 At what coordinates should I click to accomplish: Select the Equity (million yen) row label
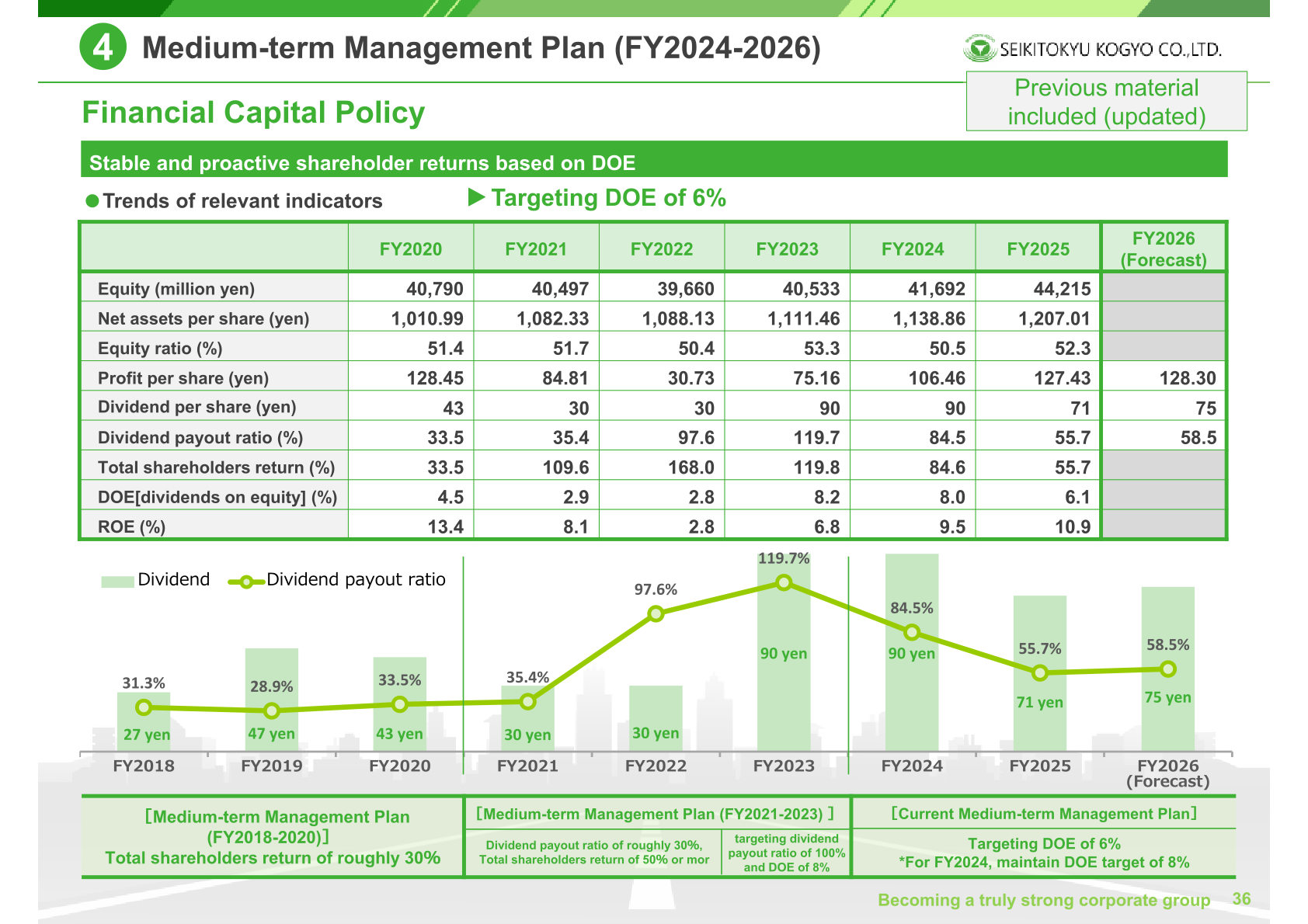(176, 289)
